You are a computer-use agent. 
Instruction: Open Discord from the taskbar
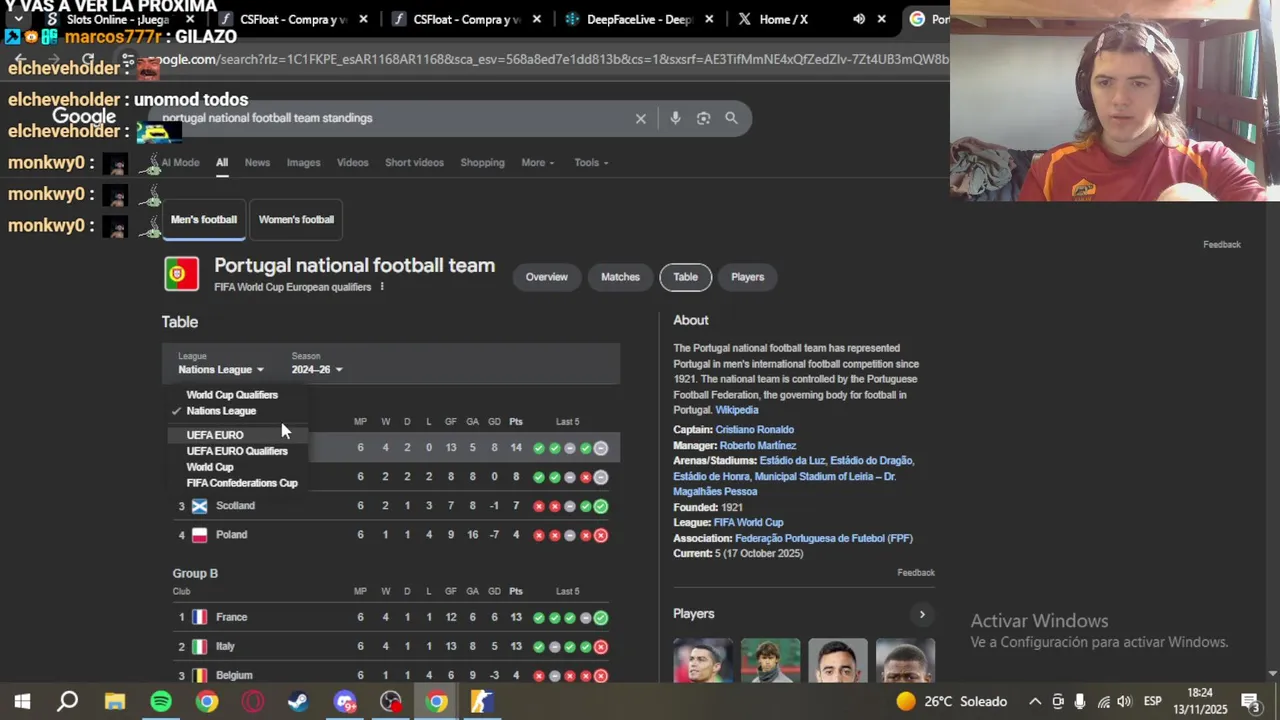[x=345, y=702]
